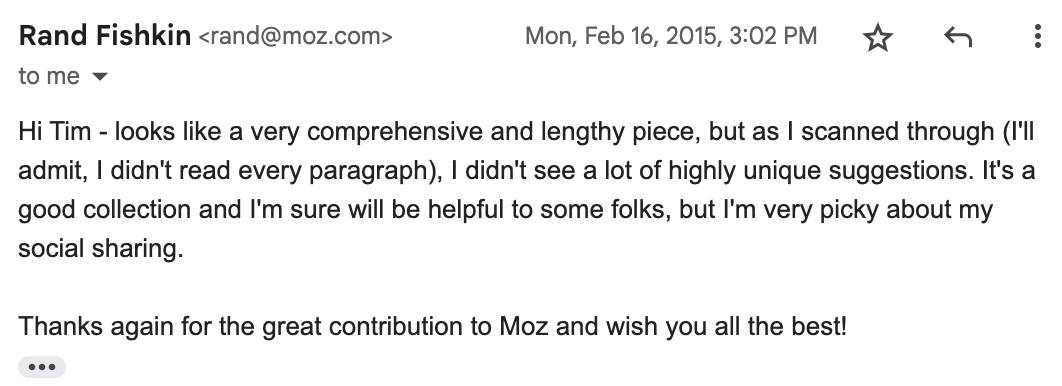Star this email from Rand Fishkin
This screenshot has width=1062, height=386.
tap(878, 37)
